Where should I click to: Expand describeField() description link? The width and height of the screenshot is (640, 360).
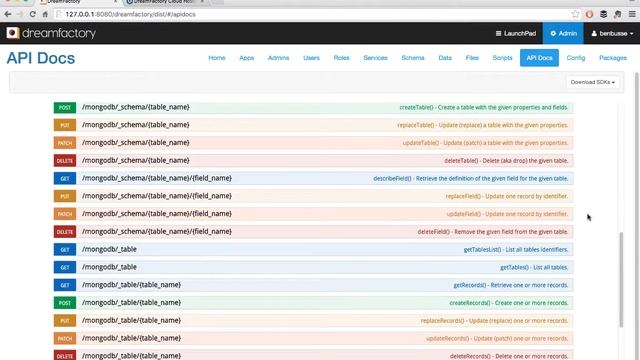point(471,178)
